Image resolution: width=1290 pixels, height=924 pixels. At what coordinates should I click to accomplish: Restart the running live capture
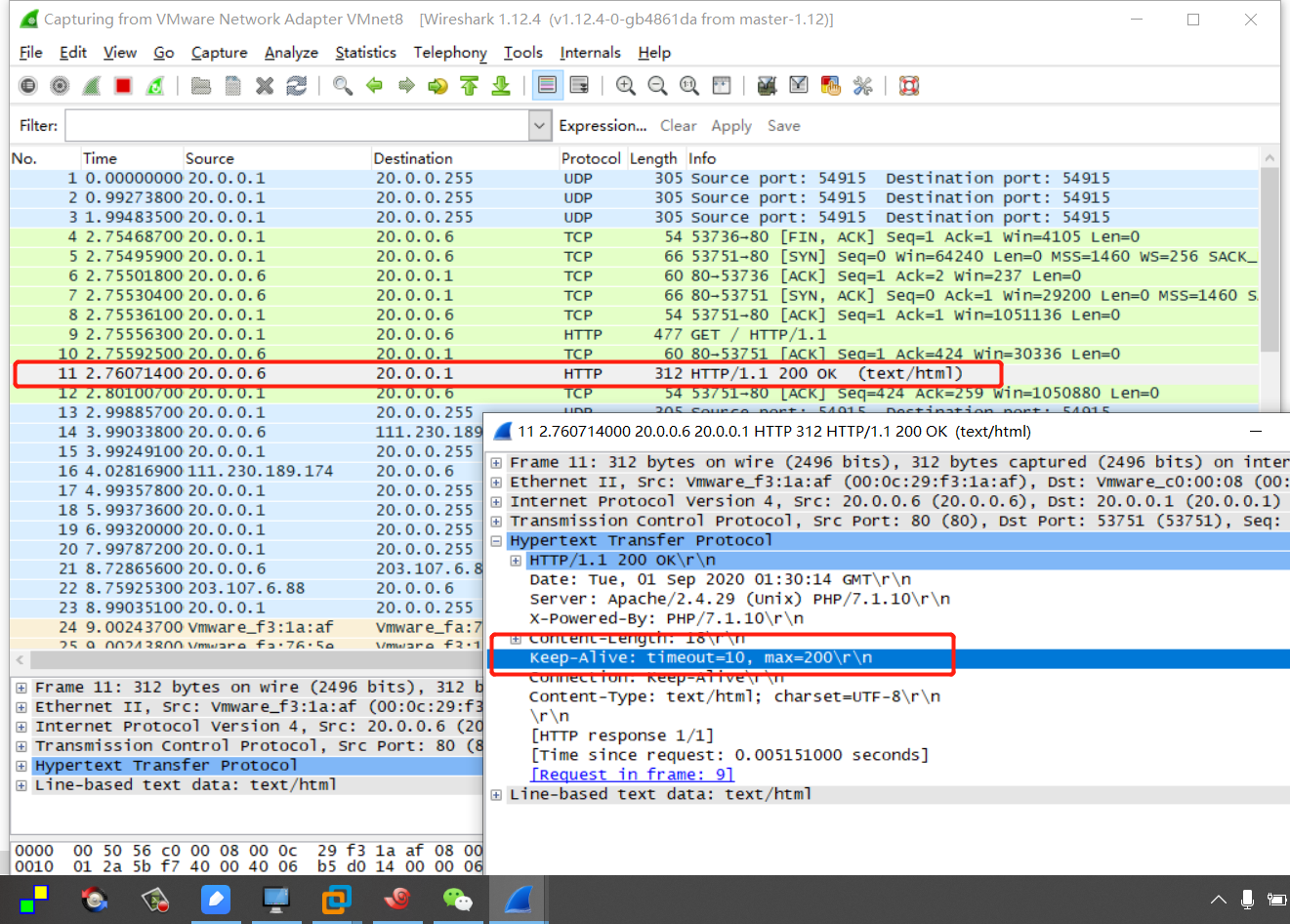pos(154,86)
